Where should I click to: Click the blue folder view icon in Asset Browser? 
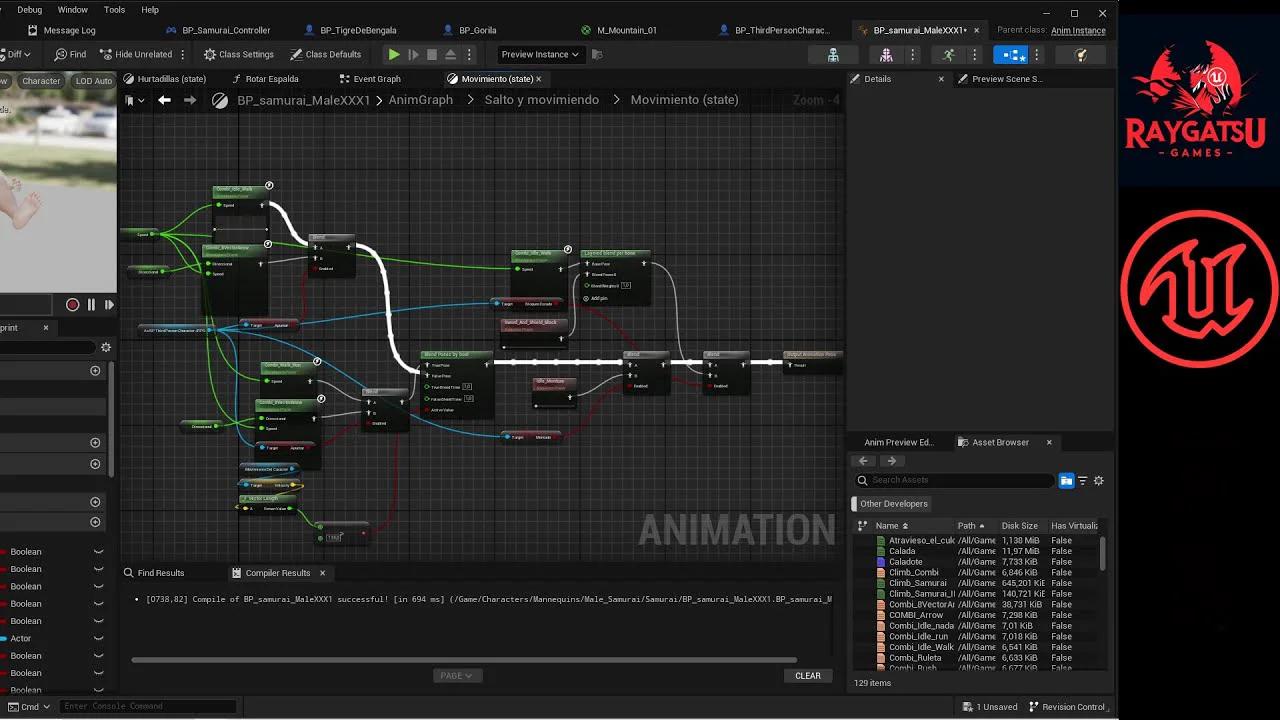[x=1067, y=480]
